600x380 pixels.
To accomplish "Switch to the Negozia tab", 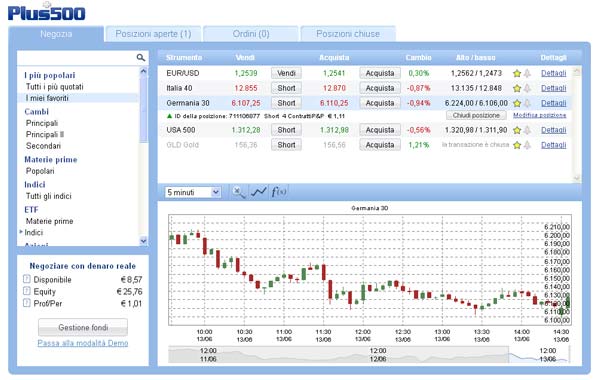I will pyautogui.click(x=56, y=34).
